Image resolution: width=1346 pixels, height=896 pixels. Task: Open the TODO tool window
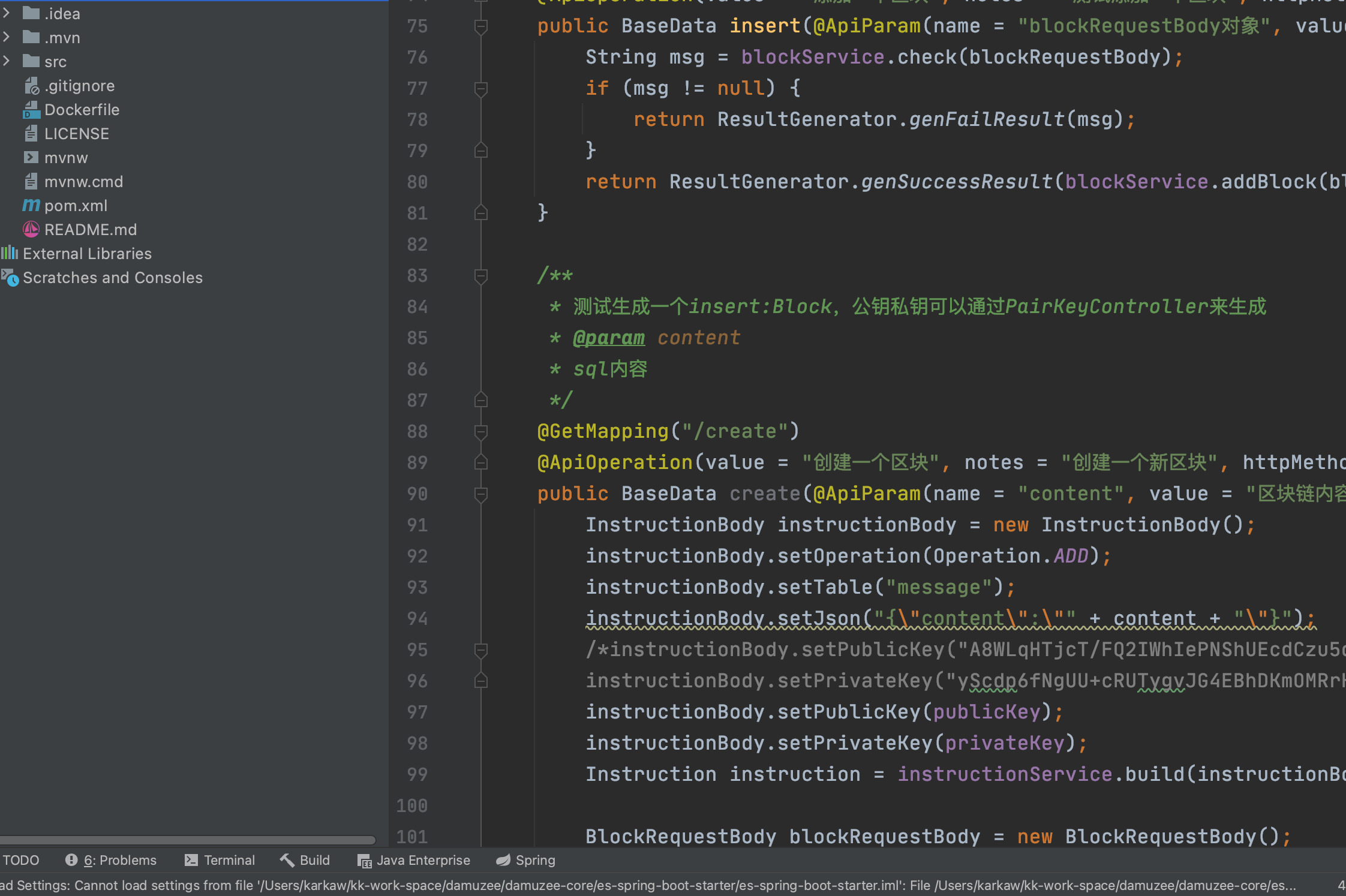[20, 860]
